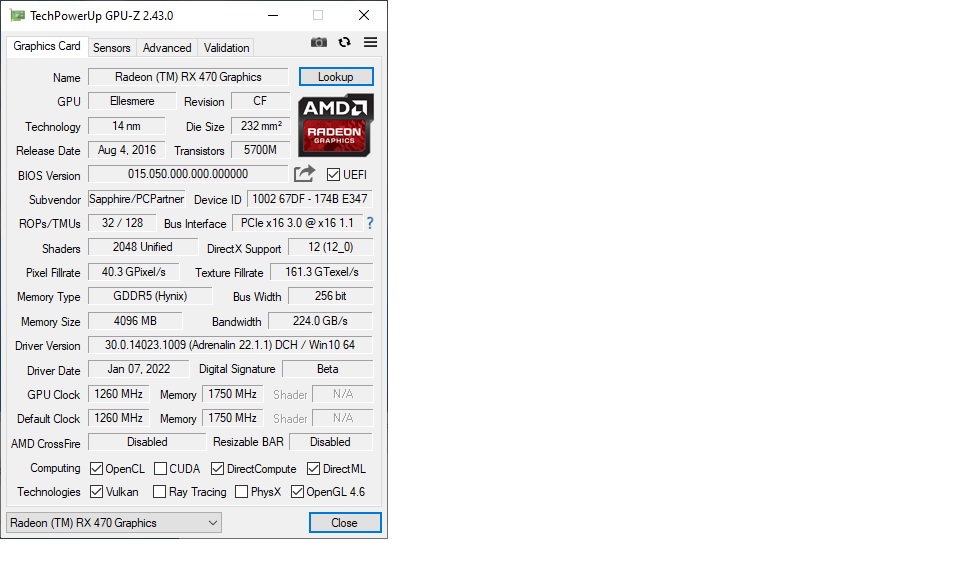Click the Memory 1750 MHz field in GPU Clock row
This screenshot has width=966, height=573.
click(x=232, y=393)
